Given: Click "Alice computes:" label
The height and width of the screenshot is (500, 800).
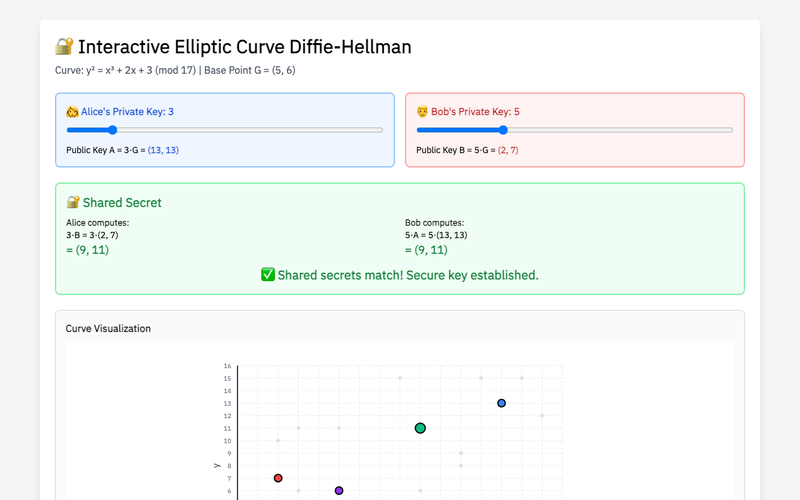Looking at the screenshot, I should (97, 223).
